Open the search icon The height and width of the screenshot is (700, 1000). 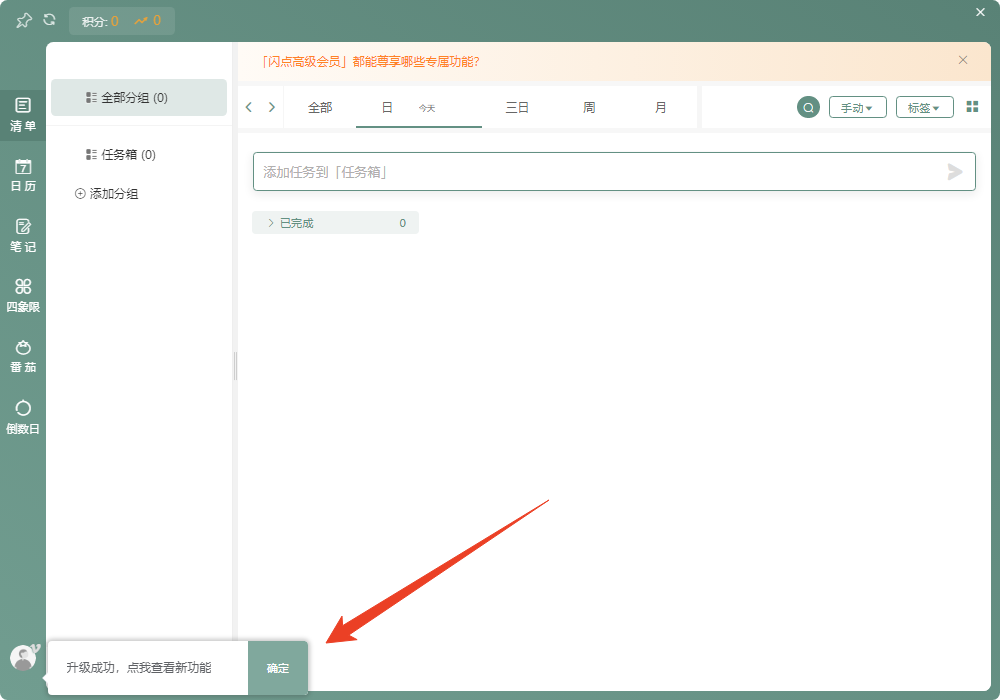(808, 107)
